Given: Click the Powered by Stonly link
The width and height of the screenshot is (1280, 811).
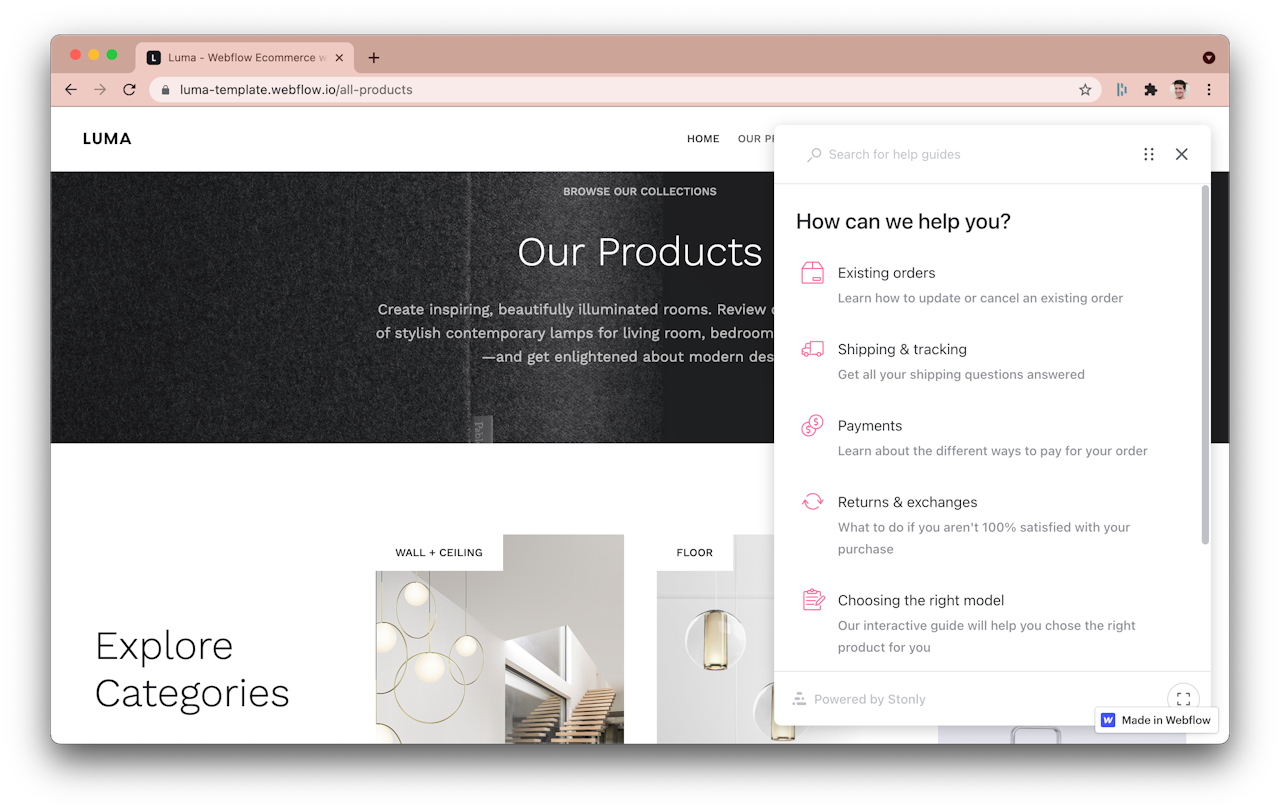Looking at the screenshot, I should (859, 699).
